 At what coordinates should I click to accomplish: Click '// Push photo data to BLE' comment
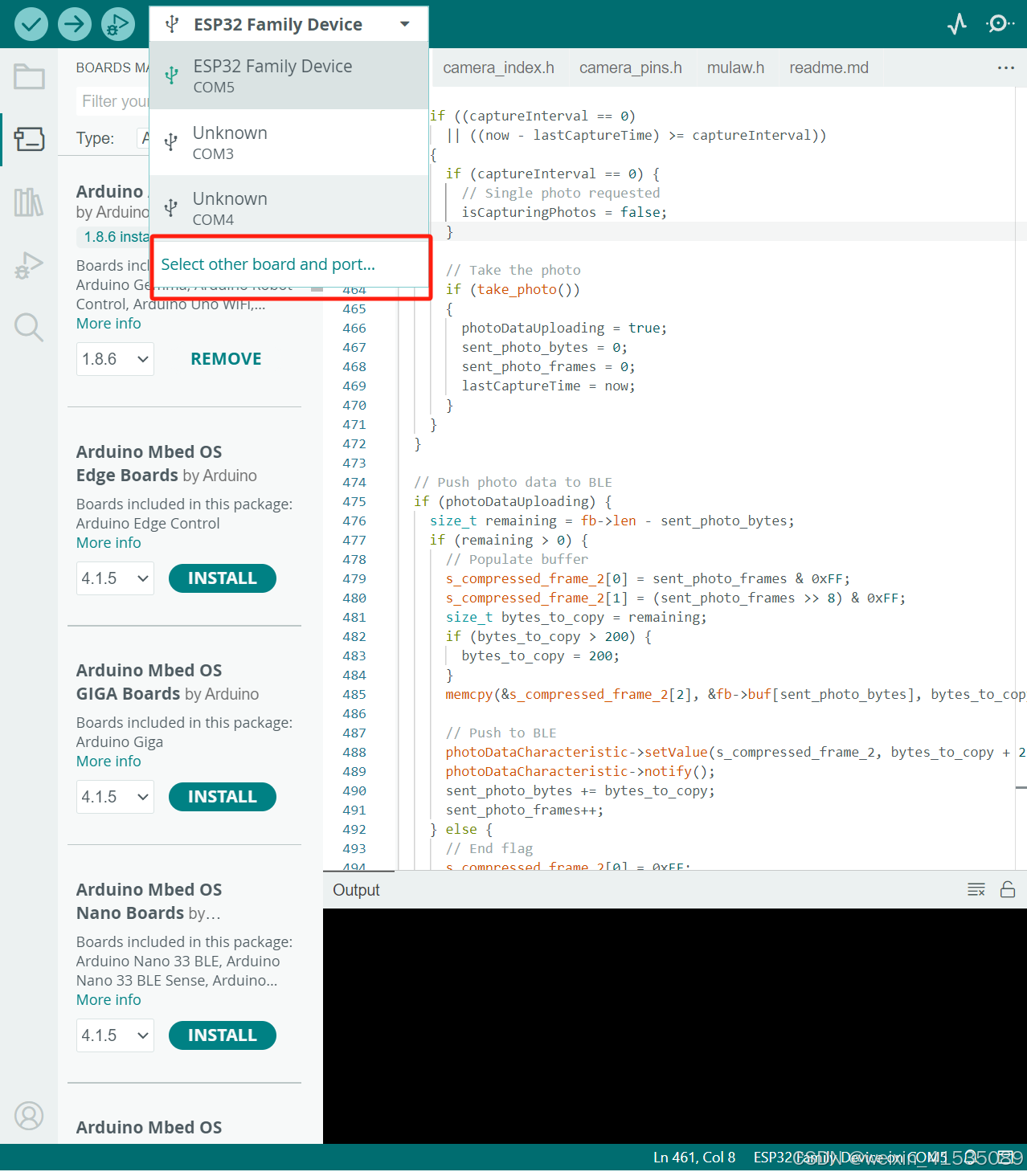click(513, 483)
